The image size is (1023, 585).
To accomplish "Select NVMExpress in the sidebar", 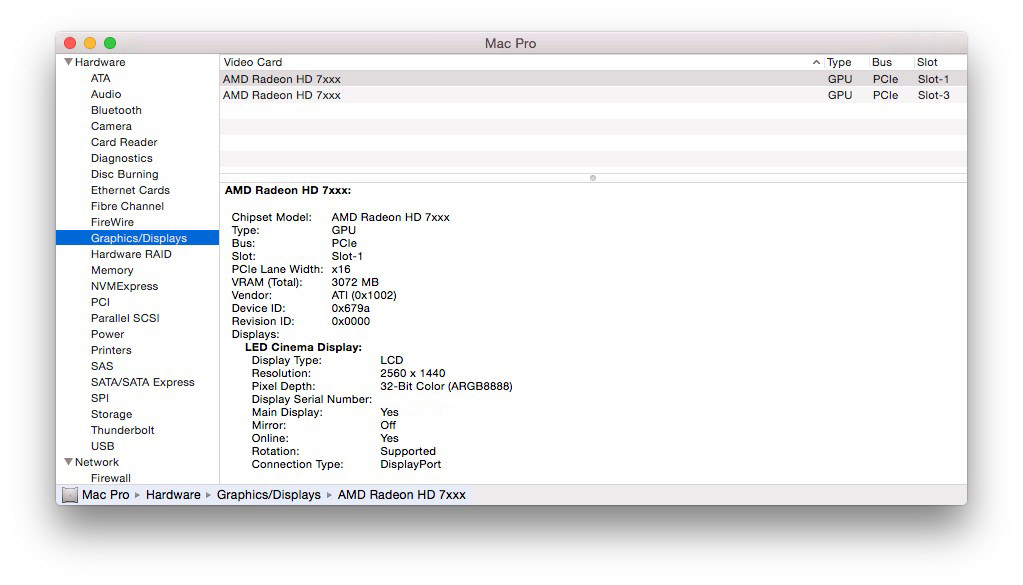I will [125, 286].
